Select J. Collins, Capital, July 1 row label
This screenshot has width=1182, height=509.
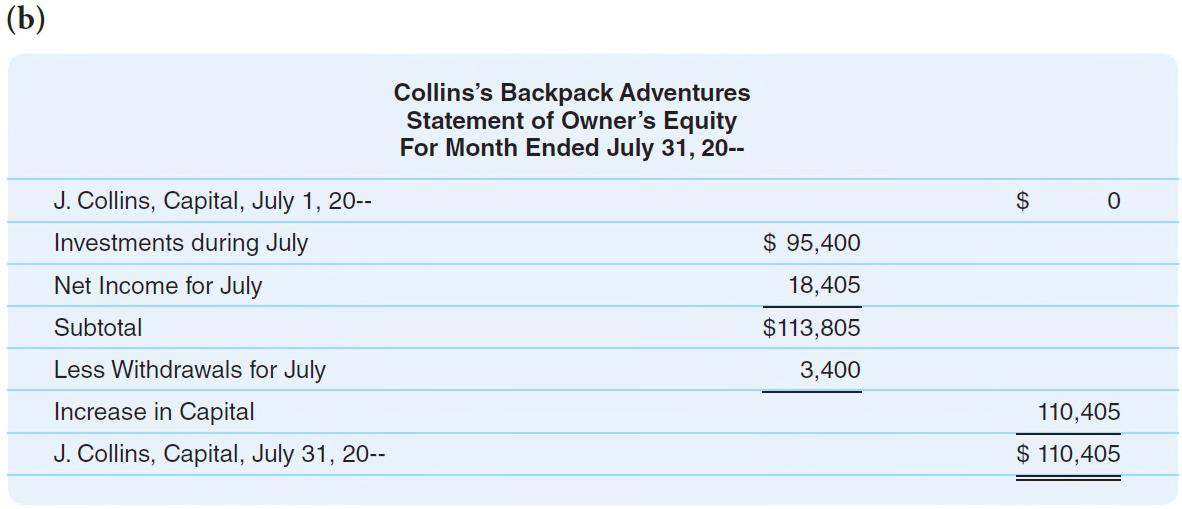pyautogui.click(x=212, y=201)
